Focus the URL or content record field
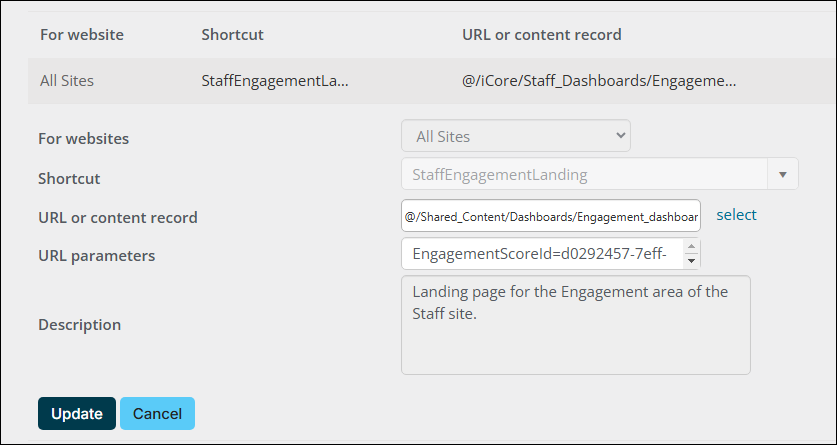 coord(551,216)
